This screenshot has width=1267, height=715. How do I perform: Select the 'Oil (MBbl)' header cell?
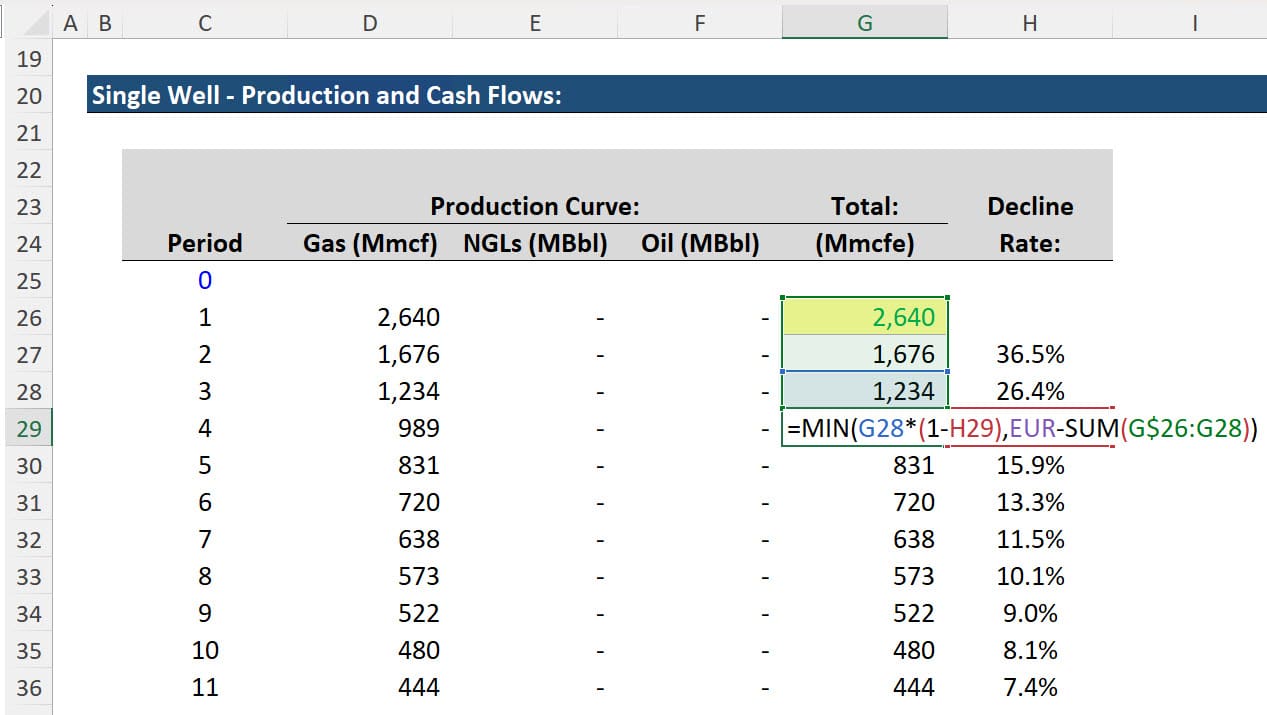(x=699, y=243)
